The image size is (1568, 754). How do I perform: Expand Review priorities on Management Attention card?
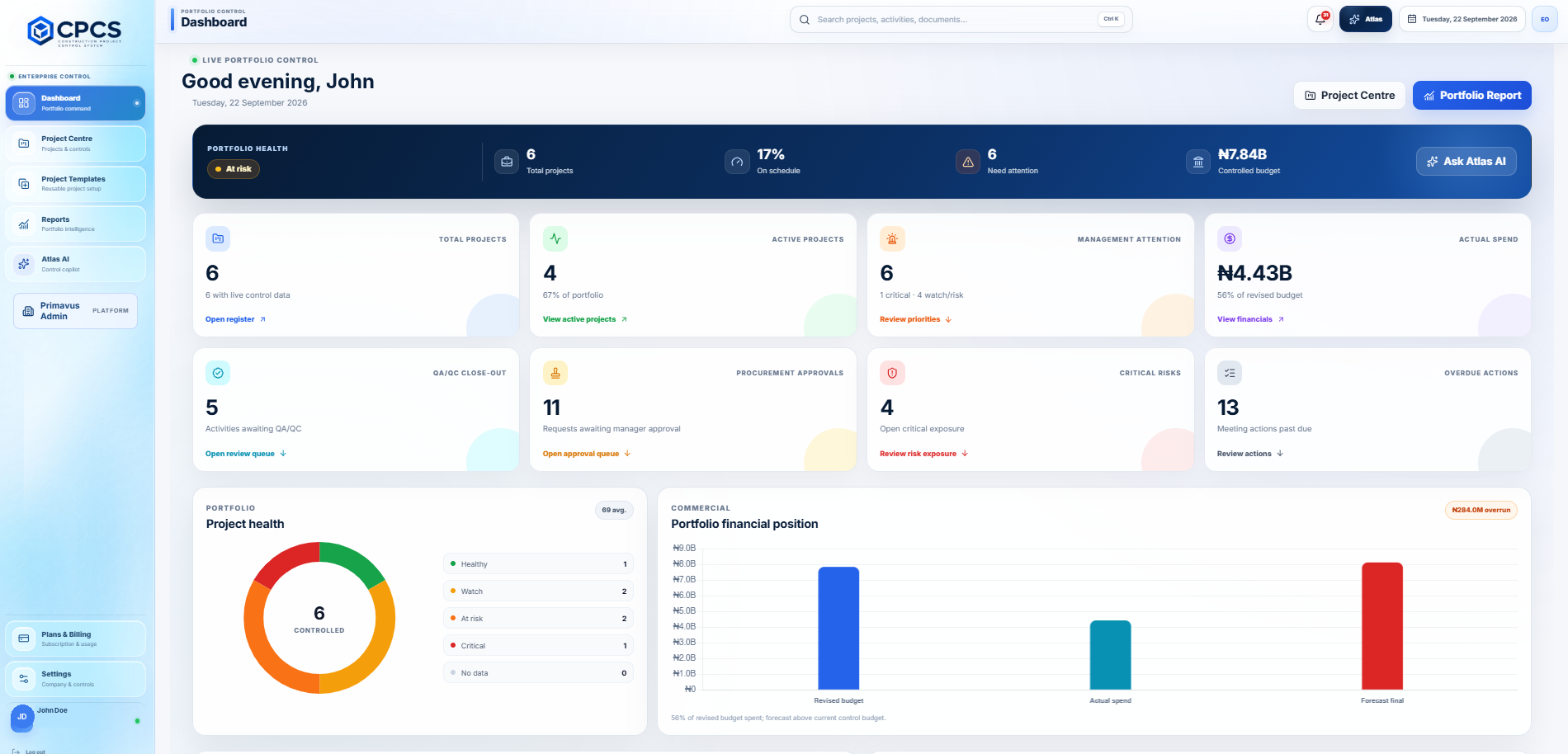pos(915,319)
